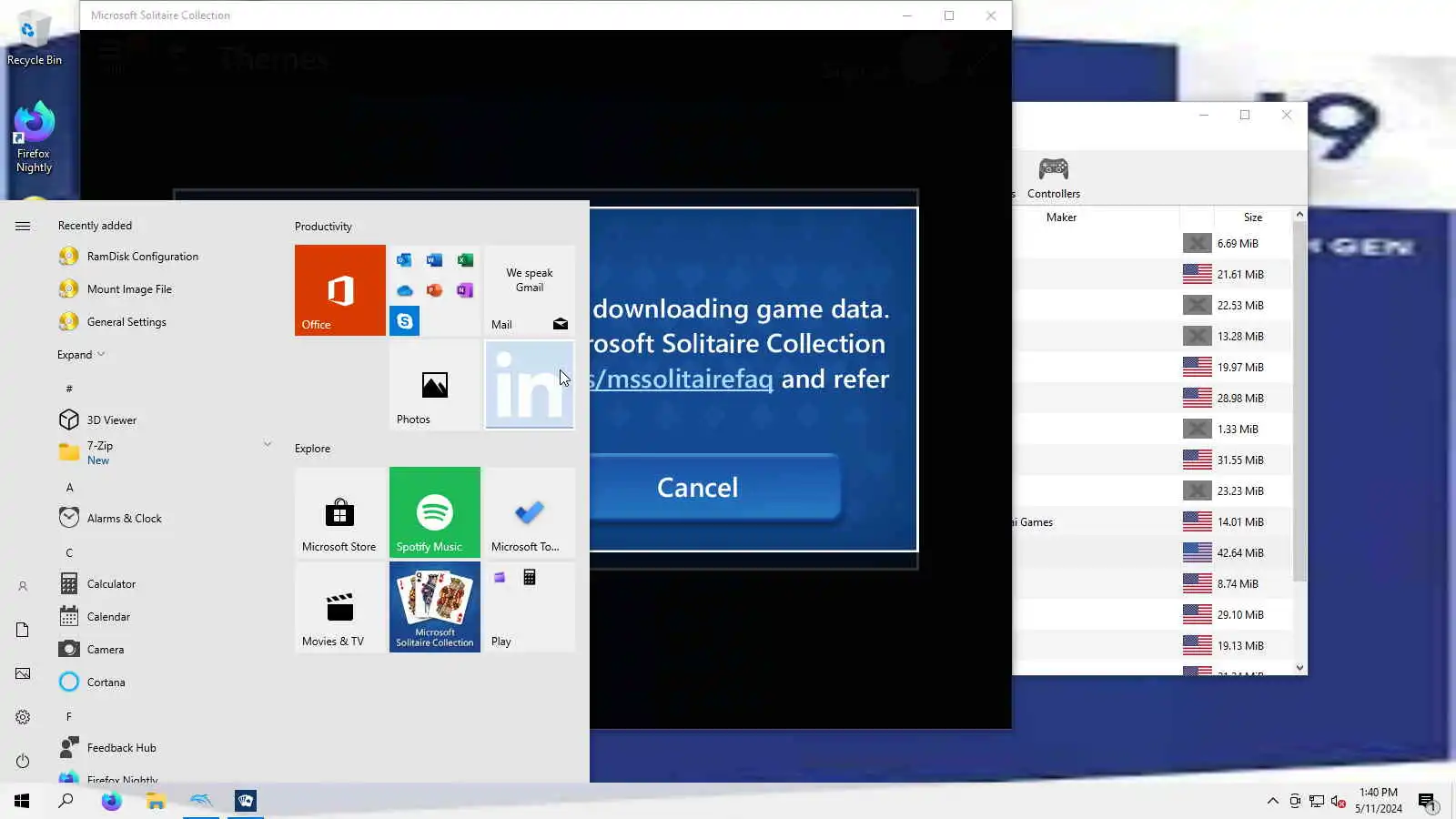Open Documents from the Start menu rail
1456x819 pixels.
pos(23,630)
